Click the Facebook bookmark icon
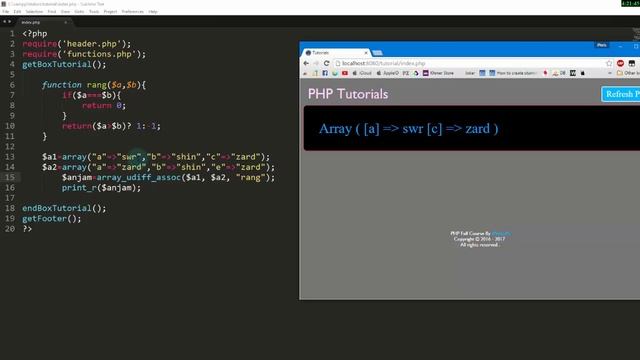 325,73
